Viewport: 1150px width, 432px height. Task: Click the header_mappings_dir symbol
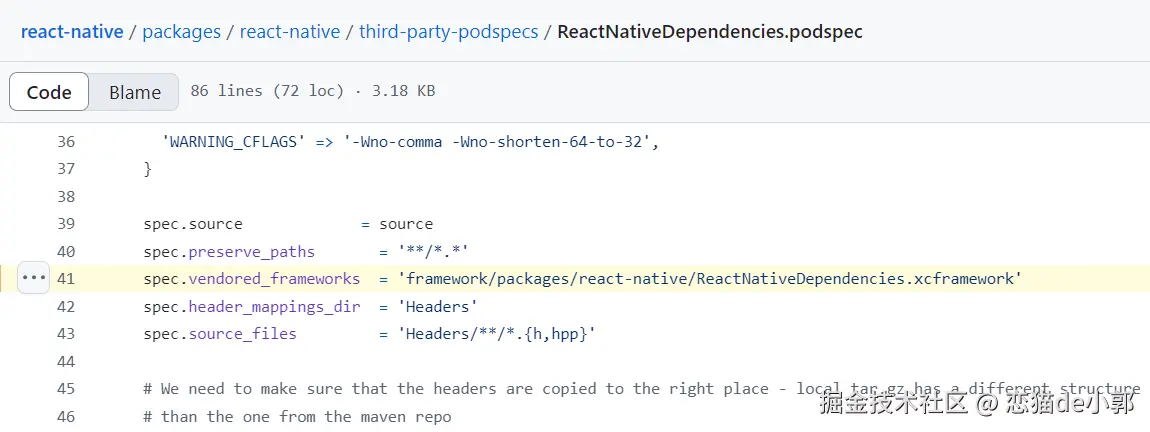click(274, 307)
